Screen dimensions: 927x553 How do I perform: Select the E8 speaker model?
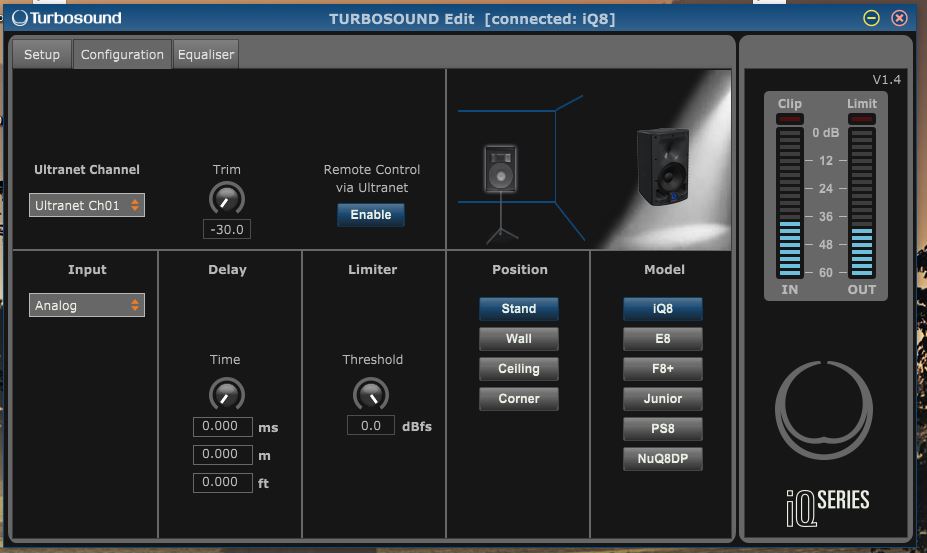pyautogui.click(x=663, y=339)
